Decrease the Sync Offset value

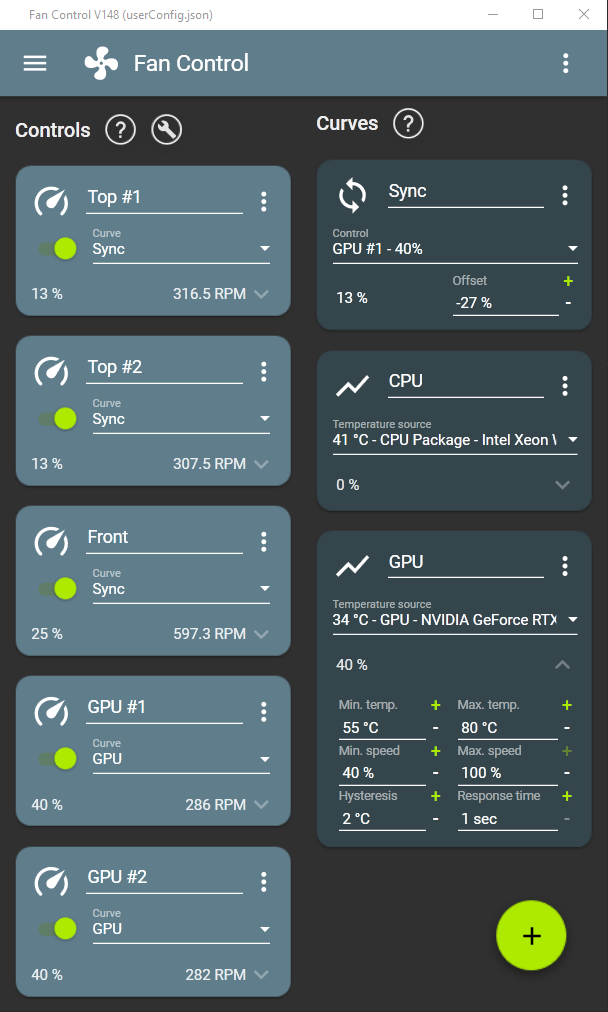coord(568,303)
